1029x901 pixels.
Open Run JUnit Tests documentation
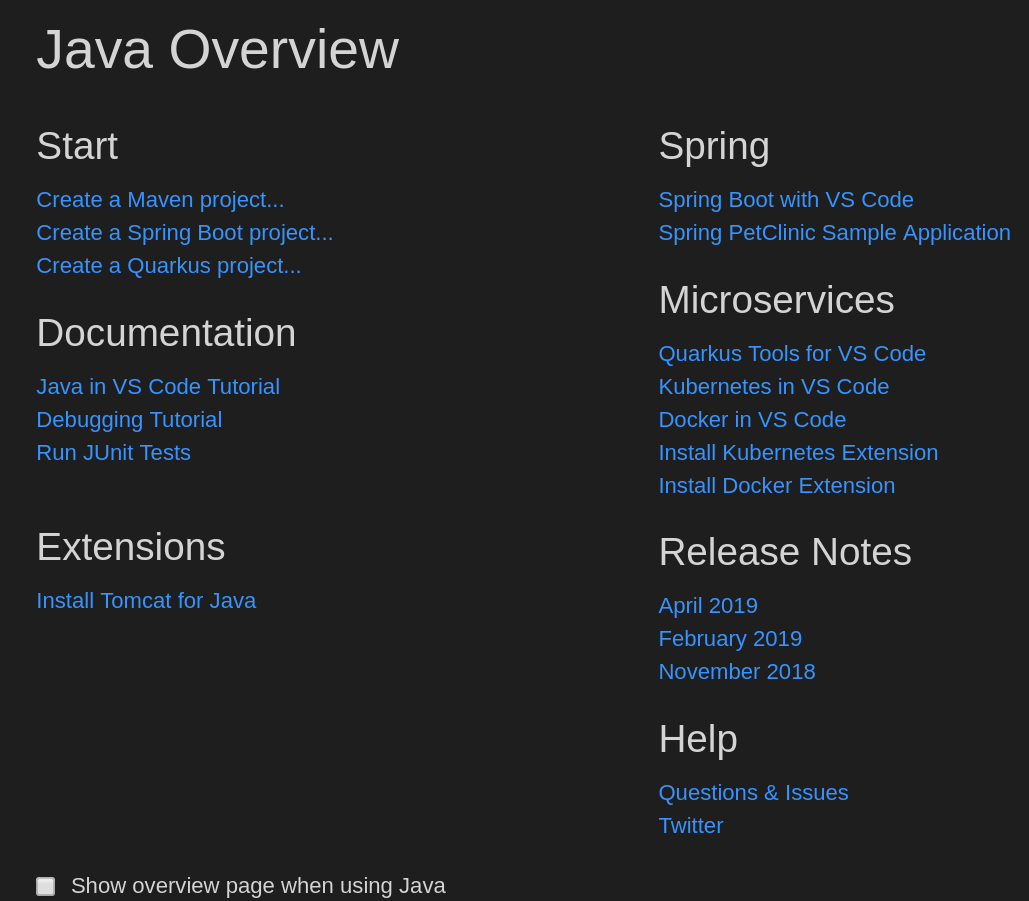click(113, 452)
